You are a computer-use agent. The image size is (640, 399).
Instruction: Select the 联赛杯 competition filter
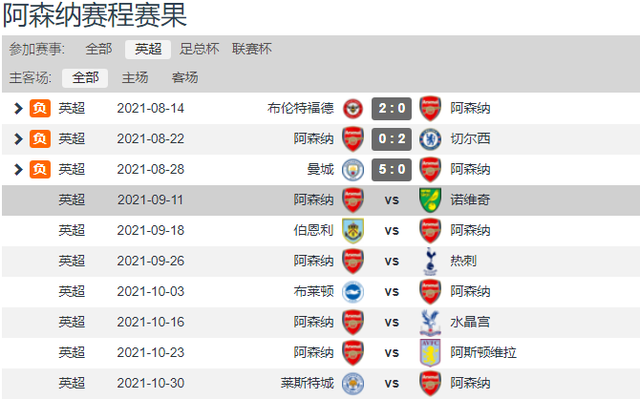tap(251, 49)
